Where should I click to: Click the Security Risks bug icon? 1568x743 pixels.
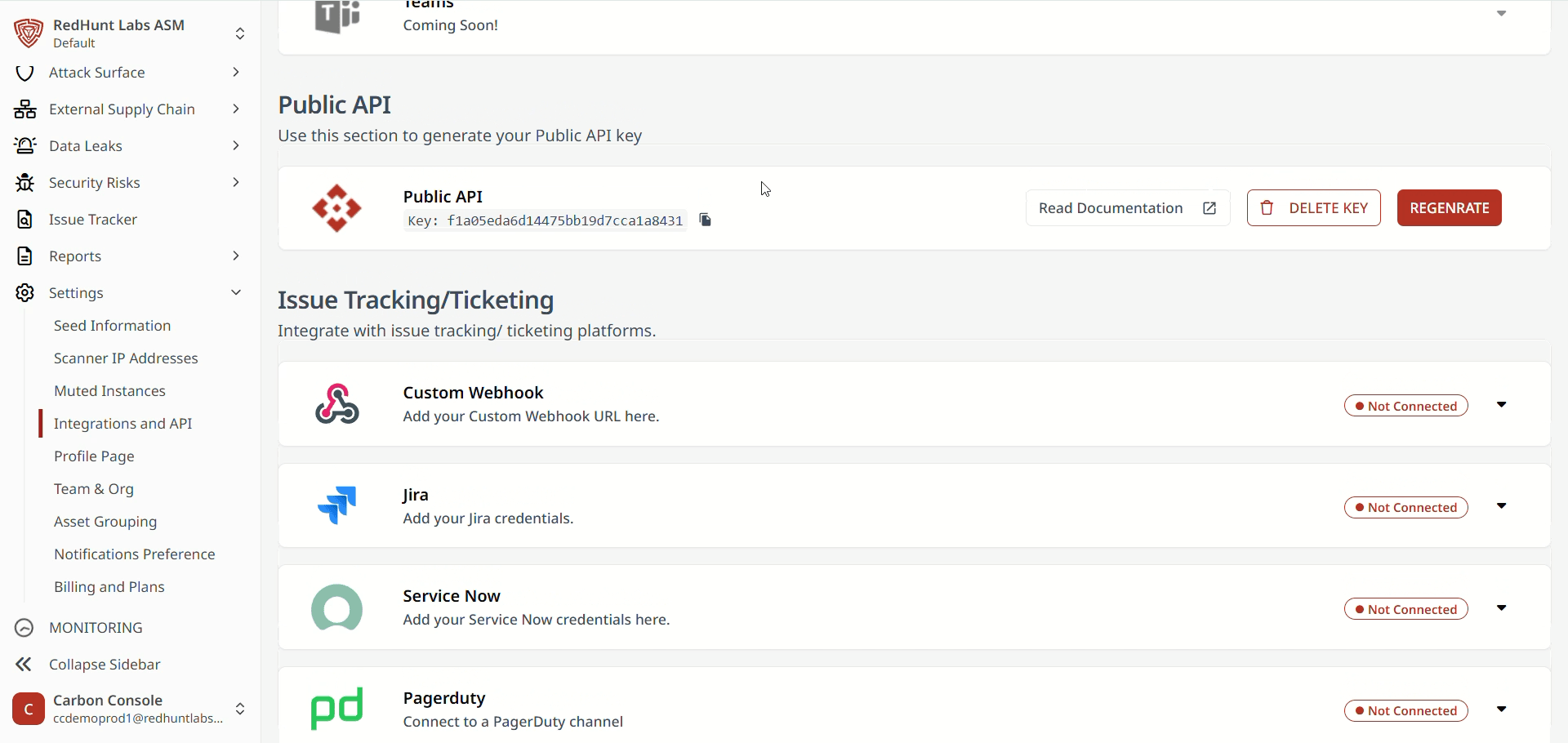(24, 183)
